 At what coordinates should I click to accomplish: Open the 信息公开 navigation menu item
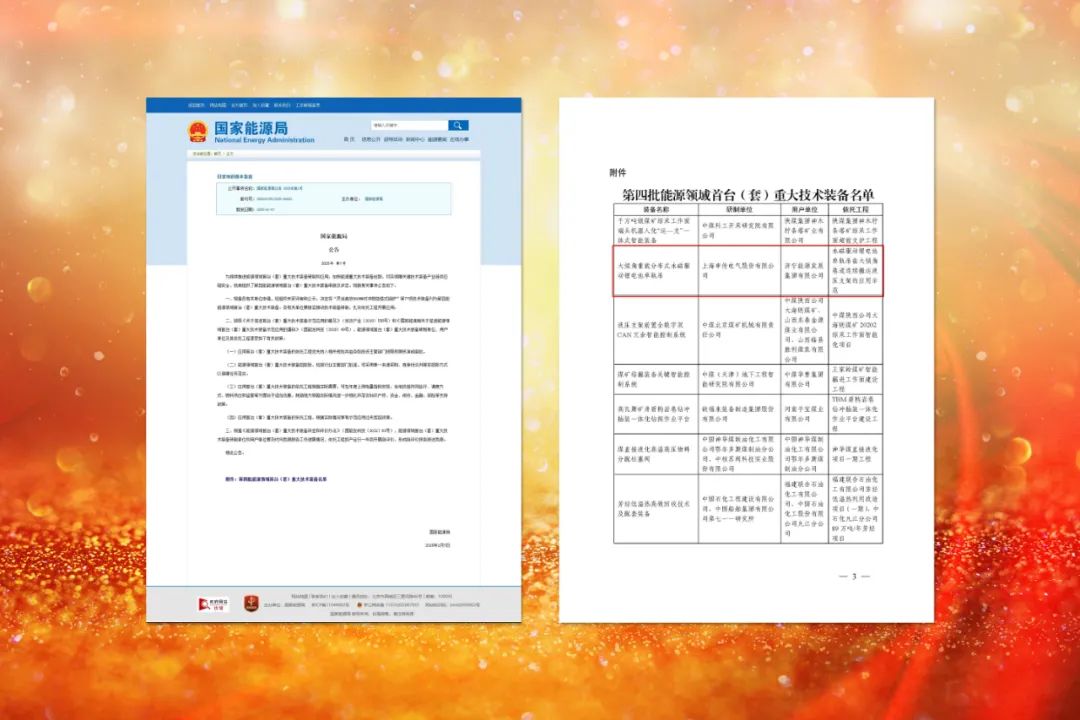tap(370, 139)
